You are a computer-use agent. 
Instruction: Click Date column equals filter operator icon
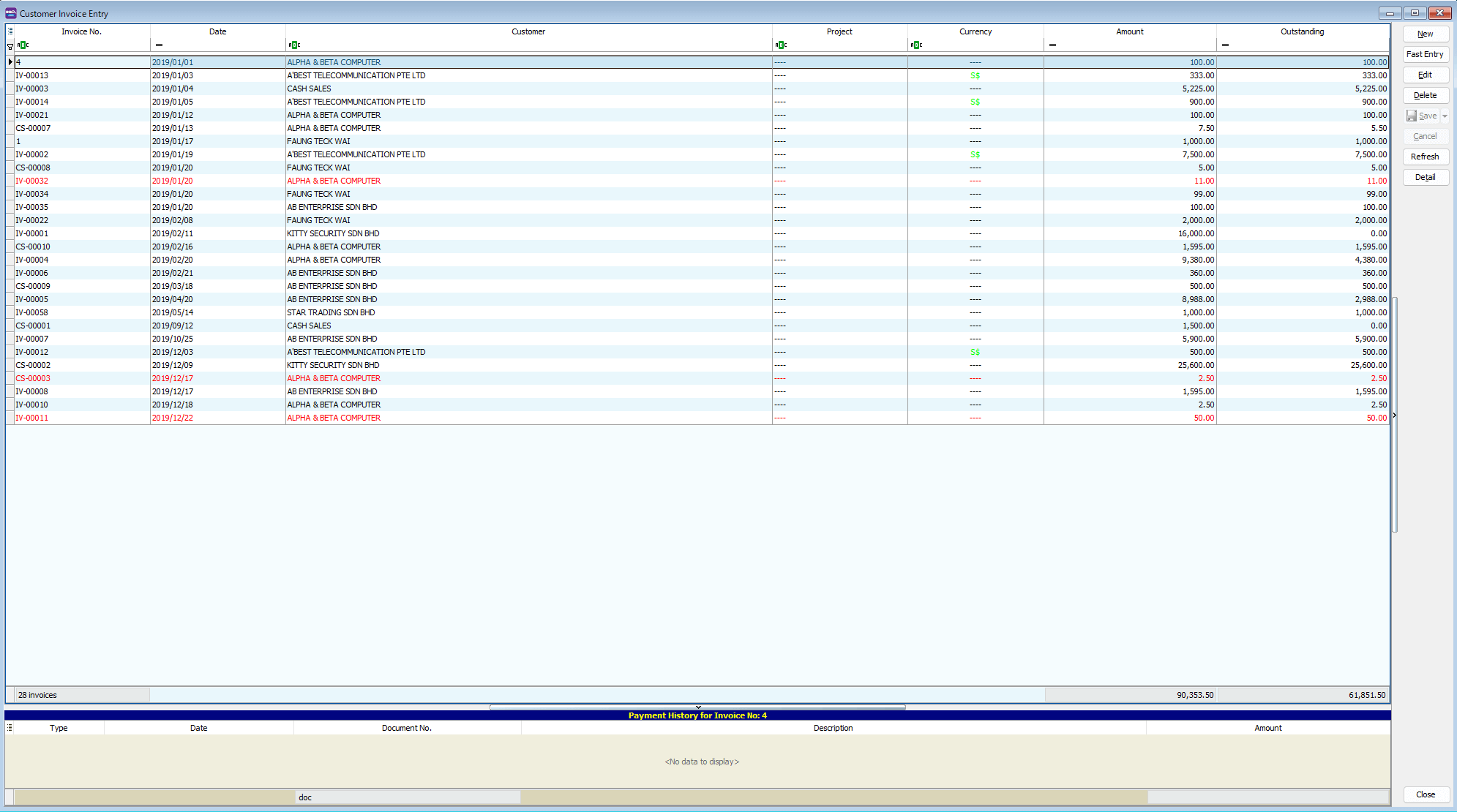point(159,45)
